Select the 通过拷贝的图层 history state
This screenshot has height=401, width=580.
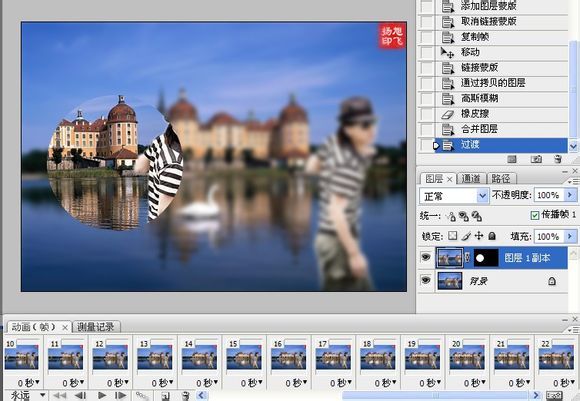click(x=500, y=83)
